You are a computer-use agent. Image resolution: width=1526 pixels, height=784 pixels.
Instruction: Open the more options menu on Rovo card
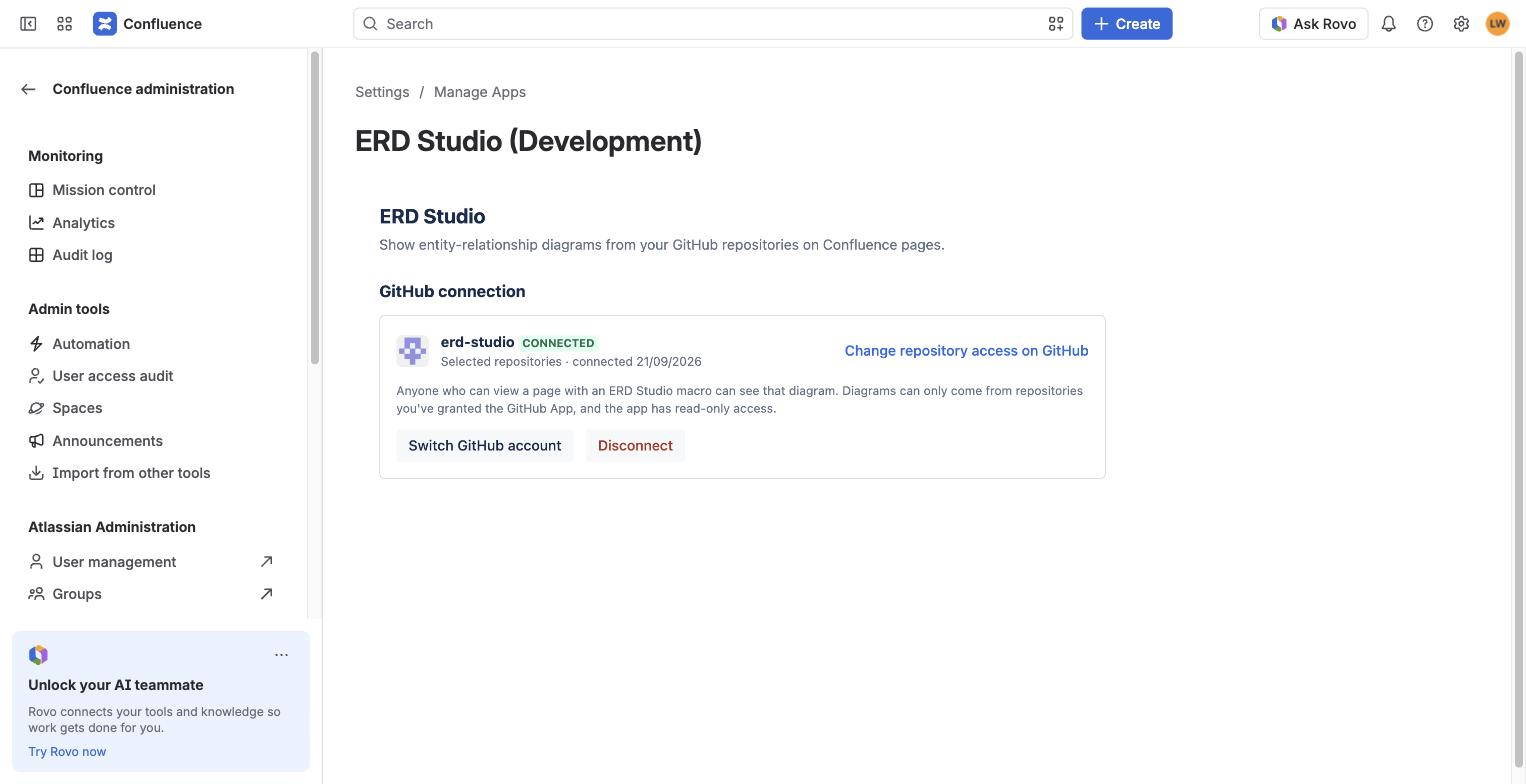pos(281,655)
